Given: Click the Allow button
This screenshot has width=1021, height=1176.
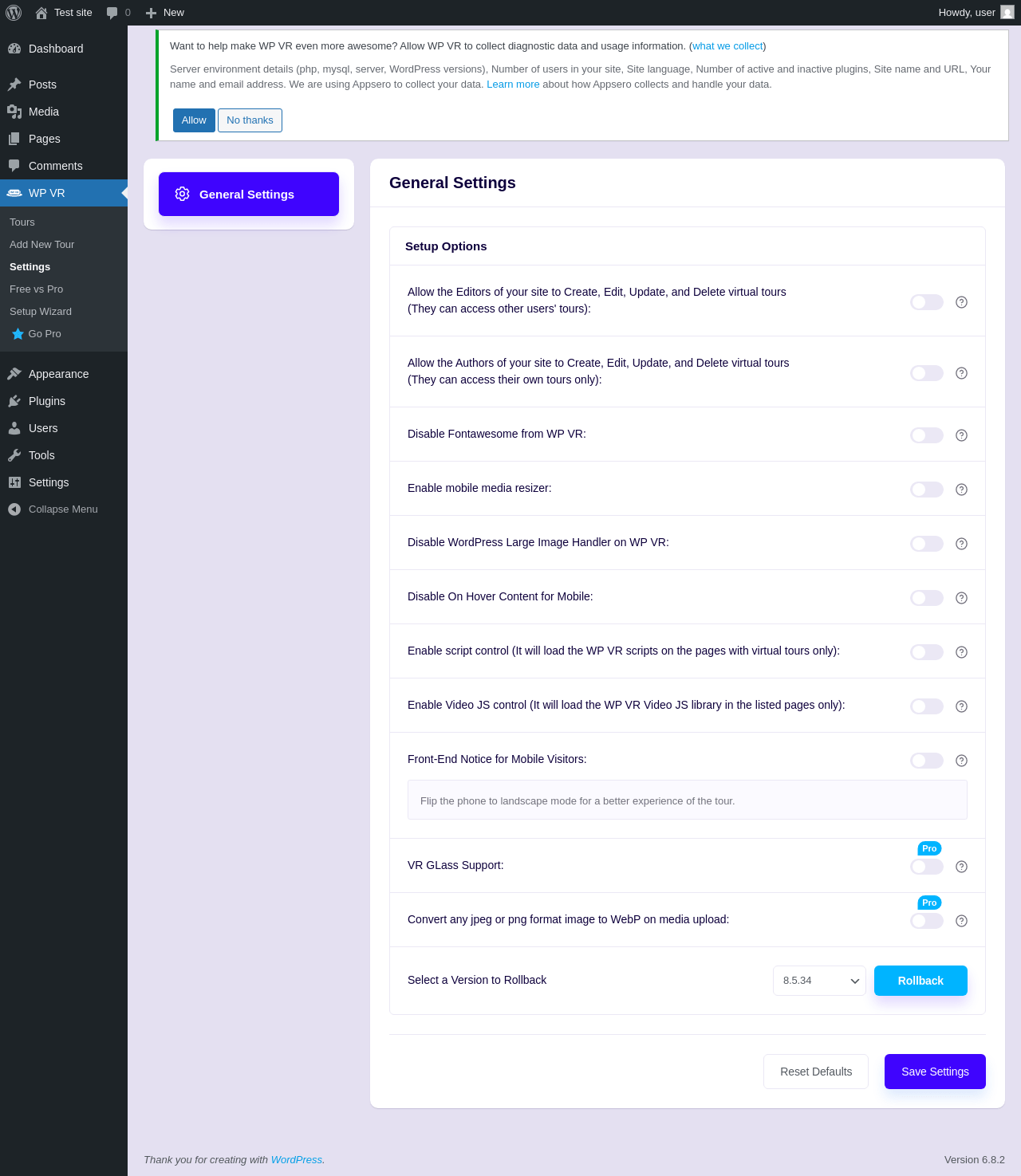Looking at the screenshot, I should (x=194, y=120).
